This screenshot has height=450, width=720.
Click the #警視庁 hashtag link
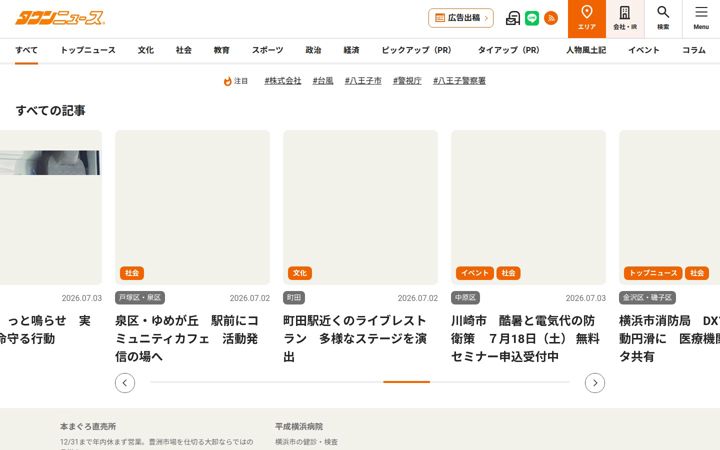(407, 81)
